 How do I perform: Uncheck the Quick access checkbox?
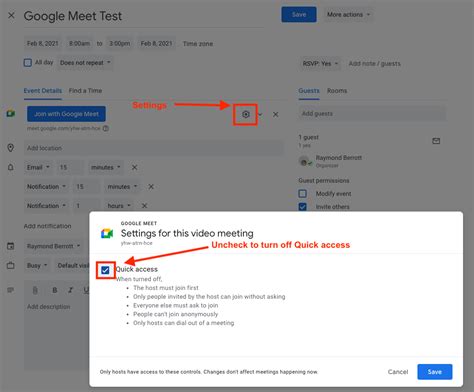pyautogui.click(x=105, y=270)
